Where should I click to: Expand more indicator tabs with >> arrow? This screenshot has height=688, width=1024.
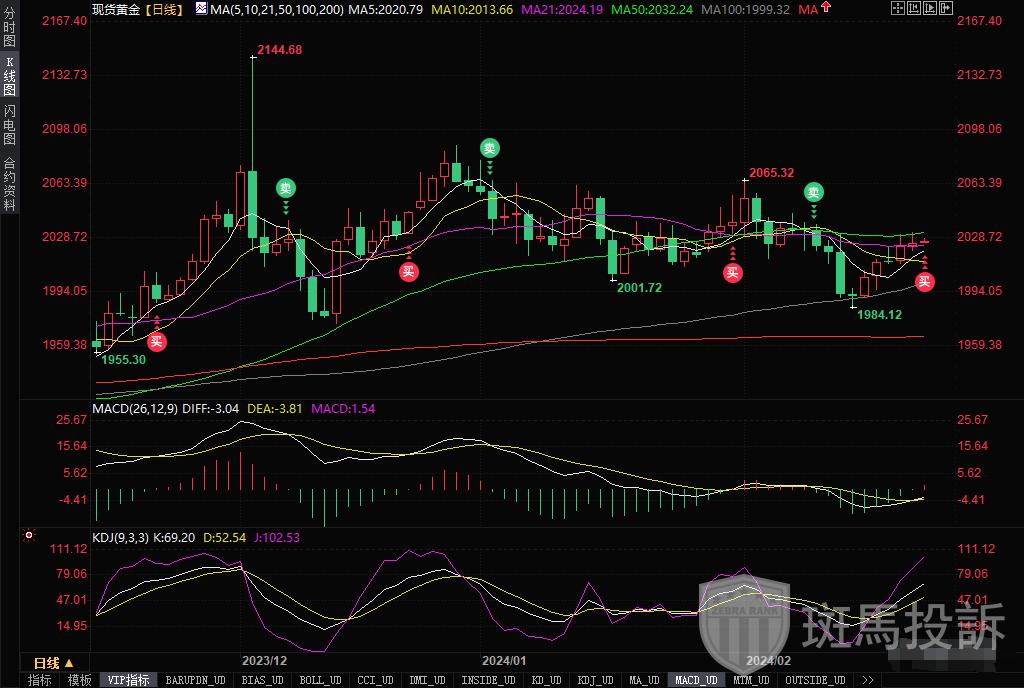pyautogui.click(x=867, y=680)
